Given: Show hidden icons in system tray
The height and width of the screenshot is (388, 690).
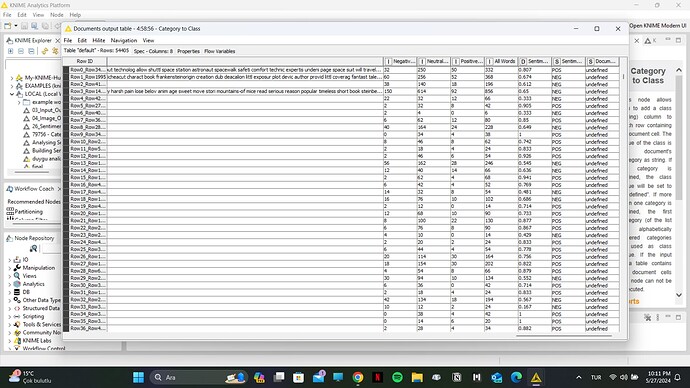Looking at the screenshot, I should [x=579, y=377].
